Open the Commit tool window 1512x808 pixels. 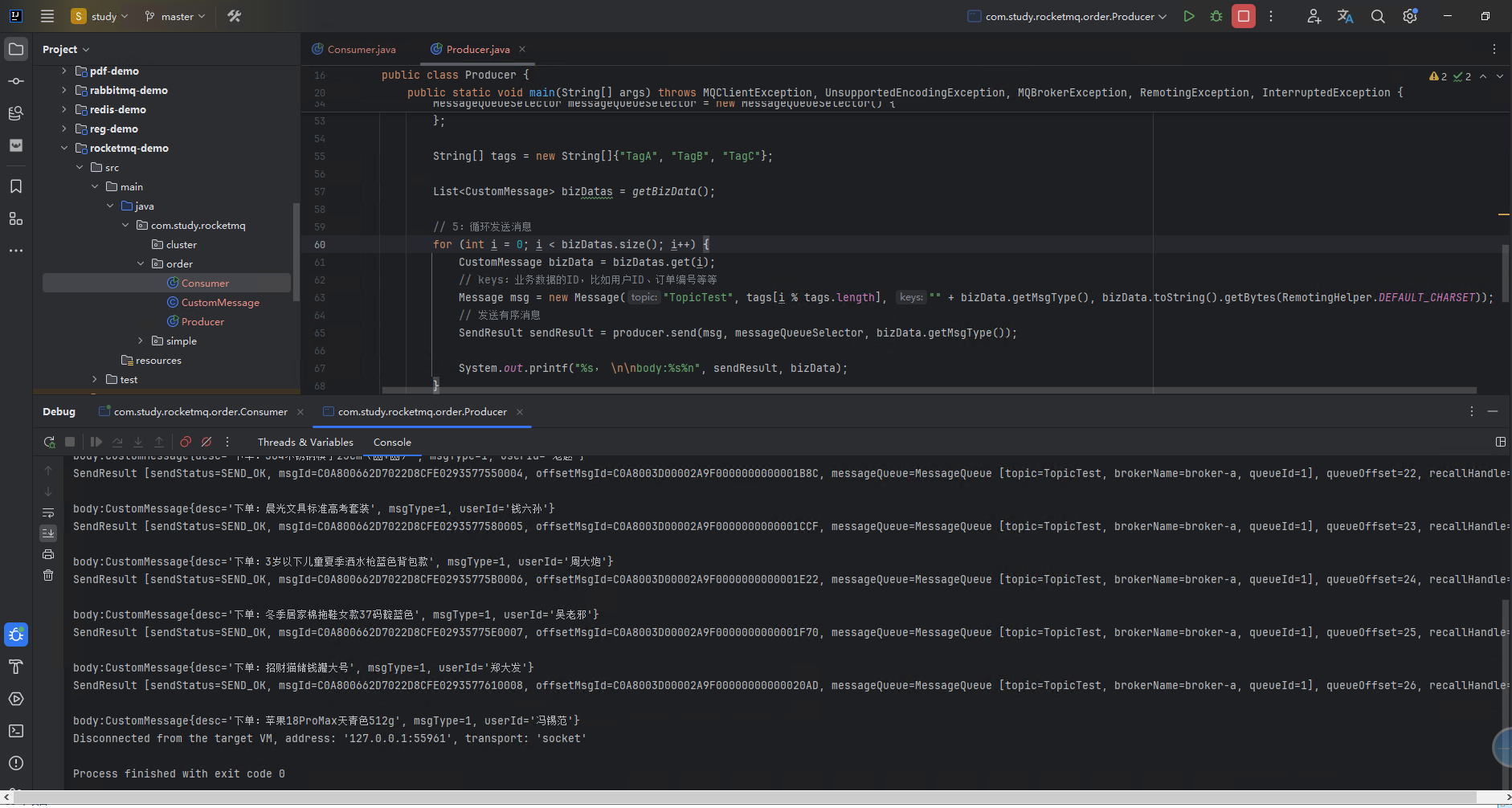point(16,81)
